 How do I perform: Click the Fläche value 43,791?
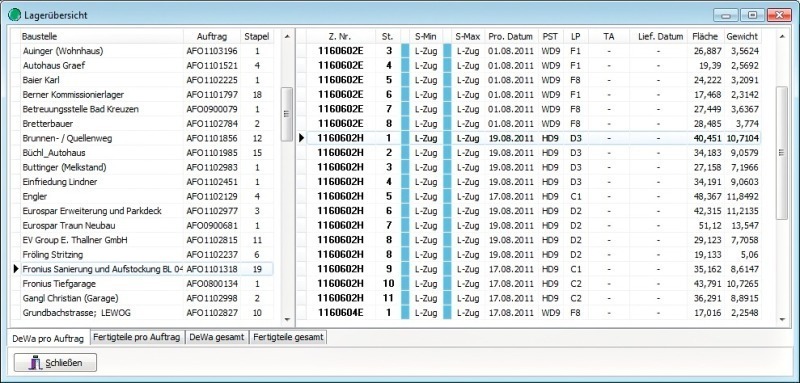[708, 284]
